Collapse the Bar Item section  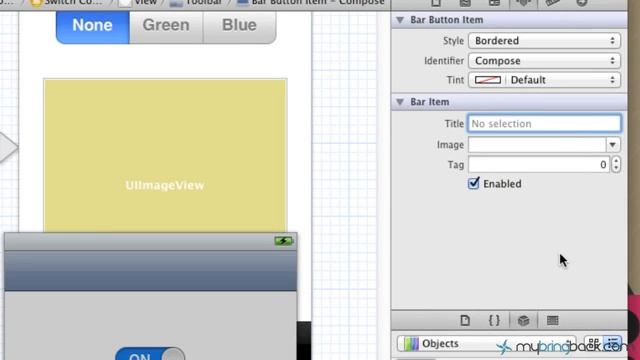[x=400, y=102]
